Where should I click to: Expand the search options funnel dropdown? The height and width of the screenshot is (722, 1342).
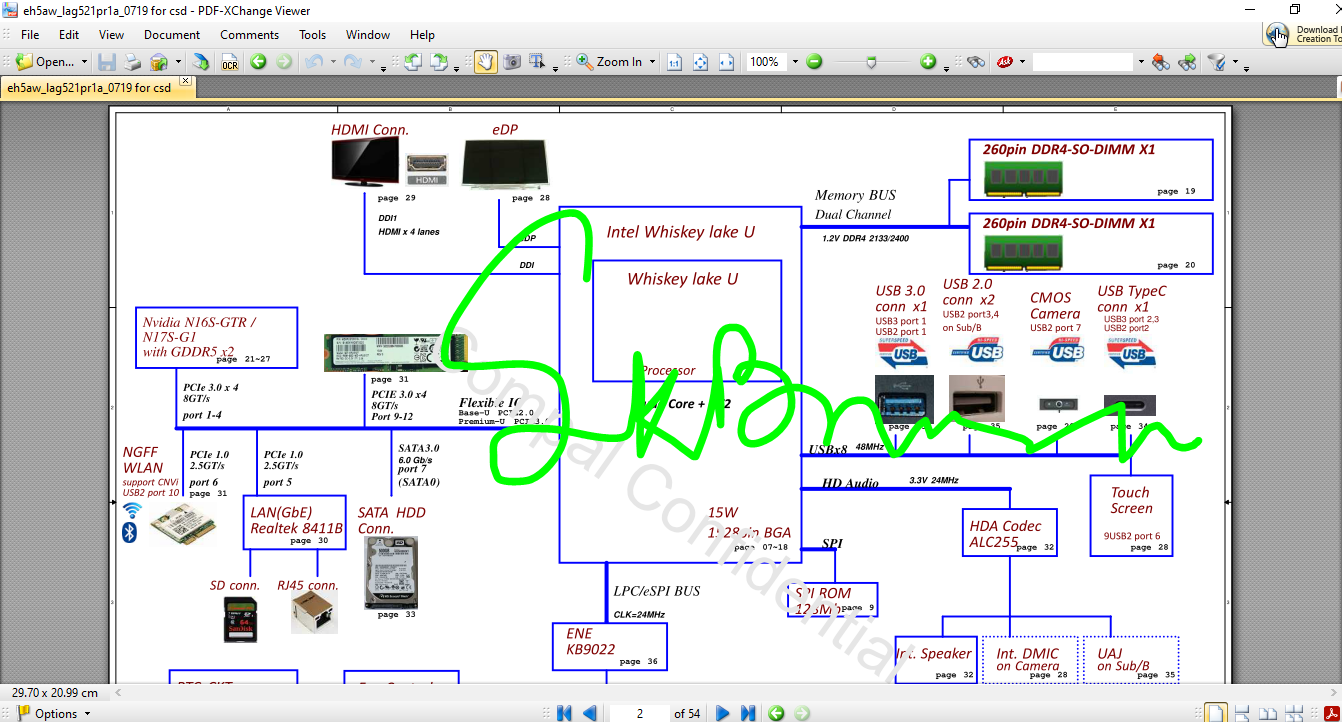point(1235,62)
